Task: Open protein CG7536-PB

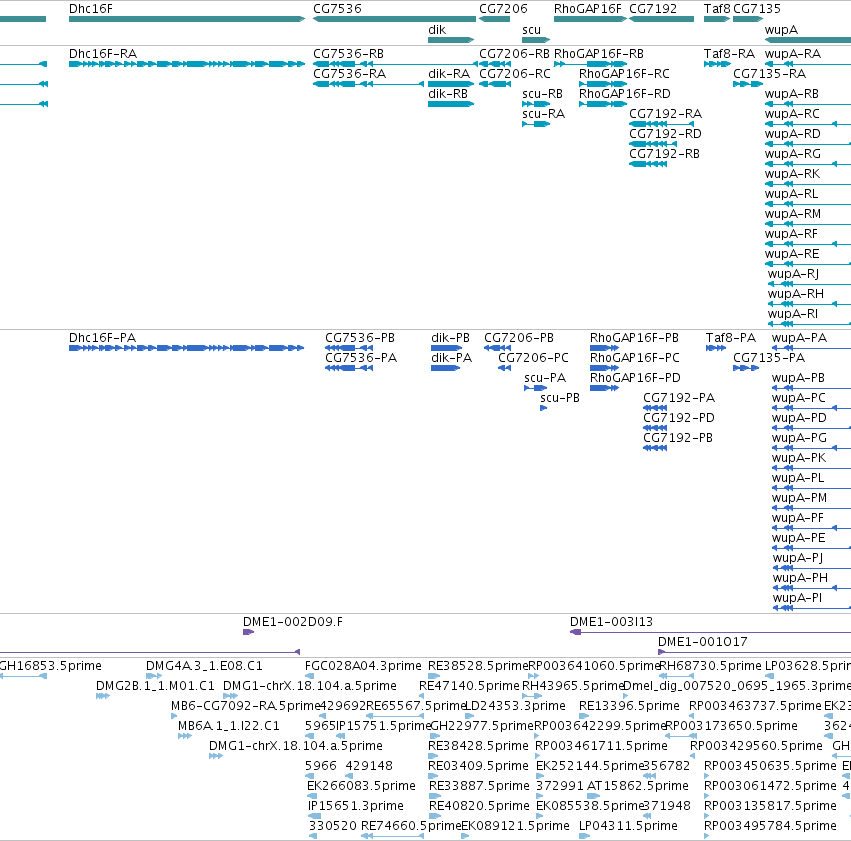Action: tap(360, 338)
